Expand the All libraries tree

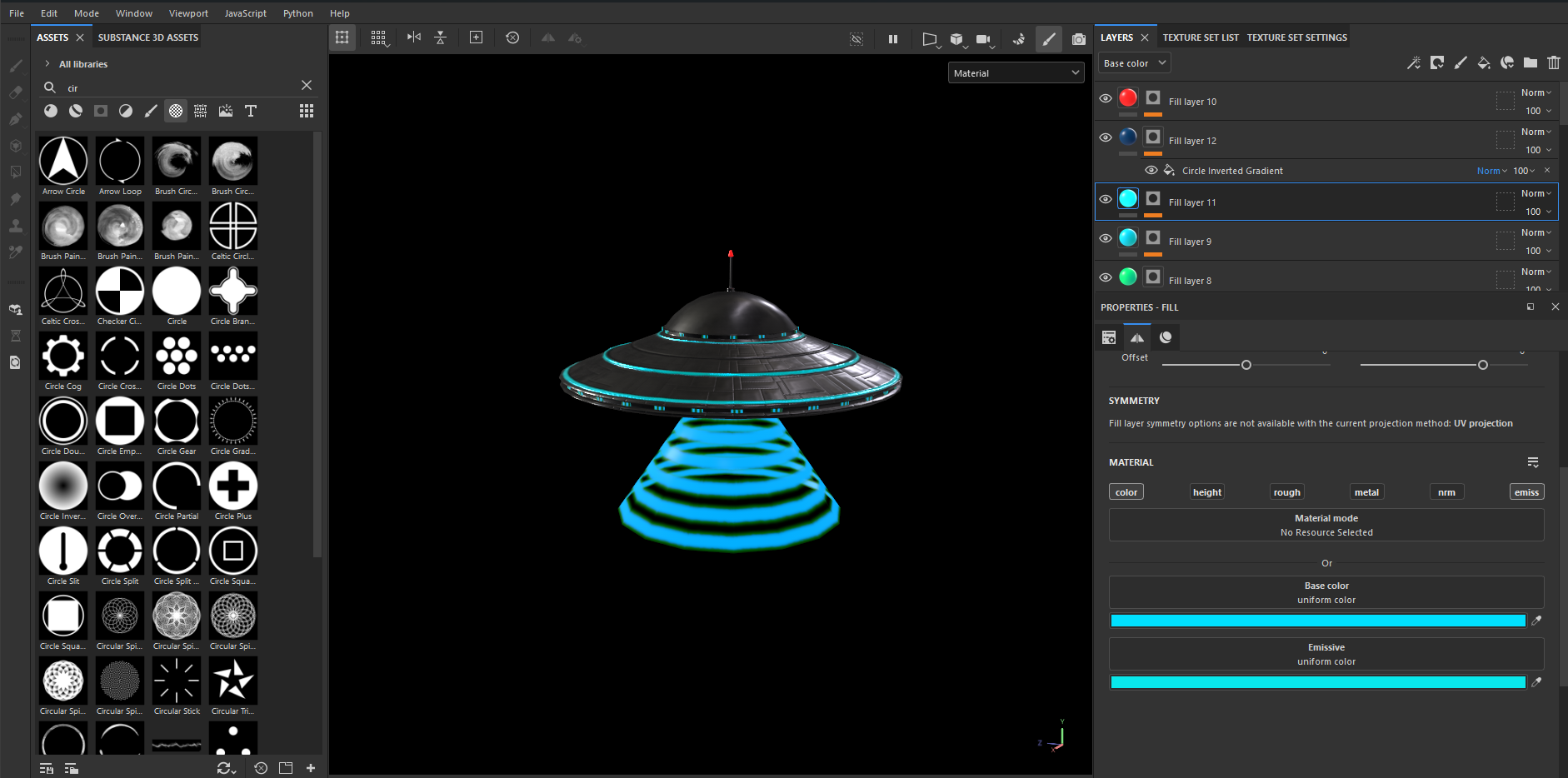point(47,64)
